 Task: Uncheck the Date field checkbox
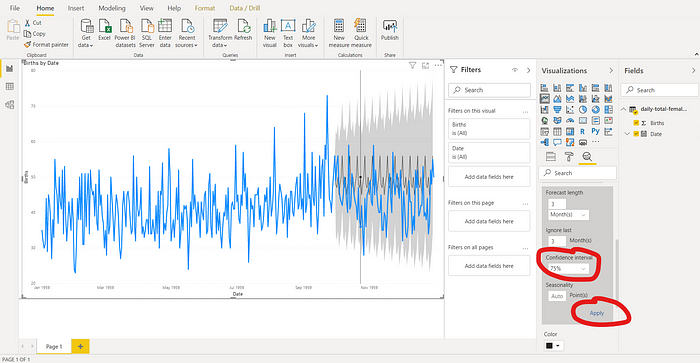[x=636, y=134]
